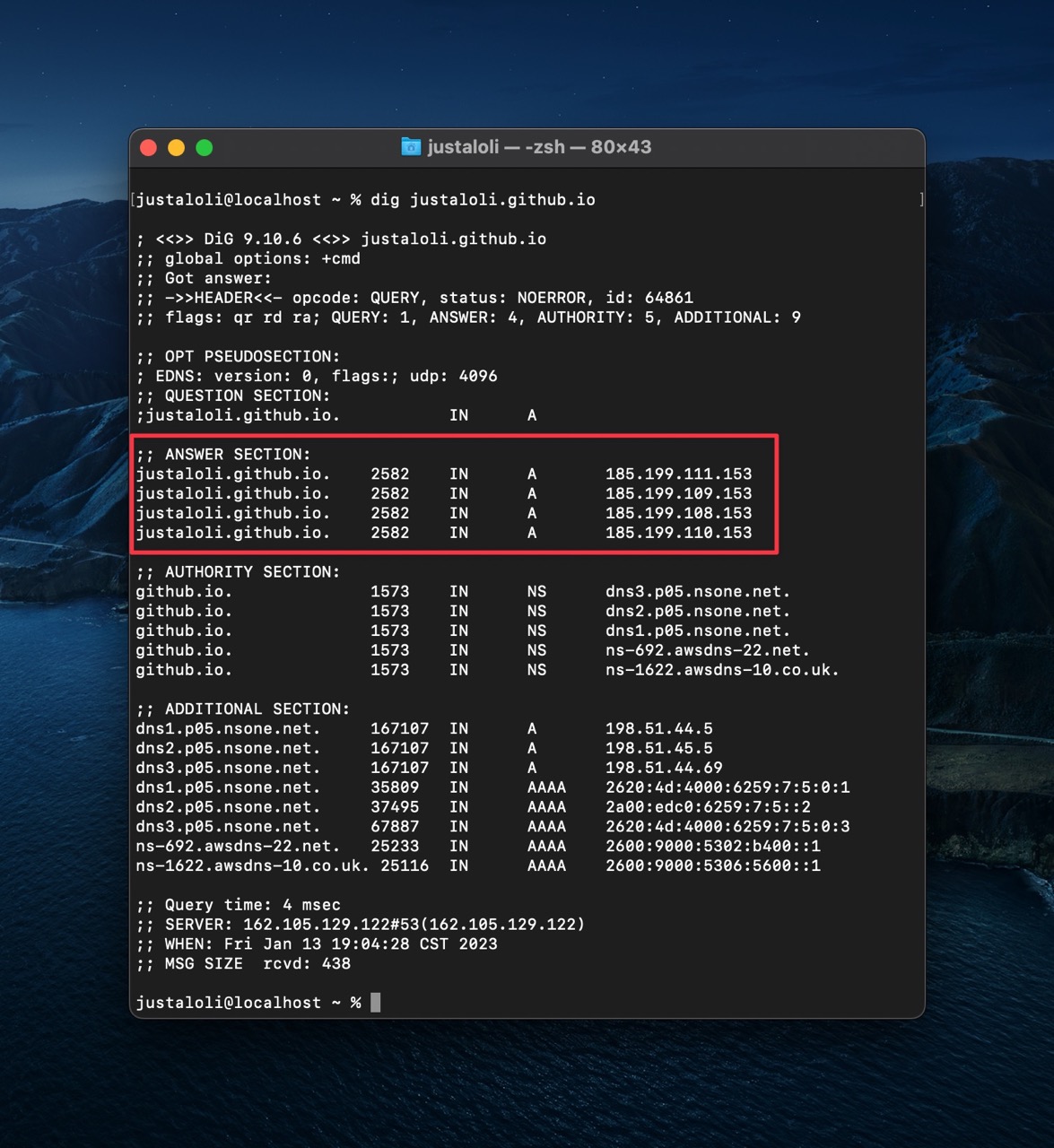Screen dimensions: 1054x1148
Task: Click IP address 185.199.108.153
Action: click(x=679, y=514)
